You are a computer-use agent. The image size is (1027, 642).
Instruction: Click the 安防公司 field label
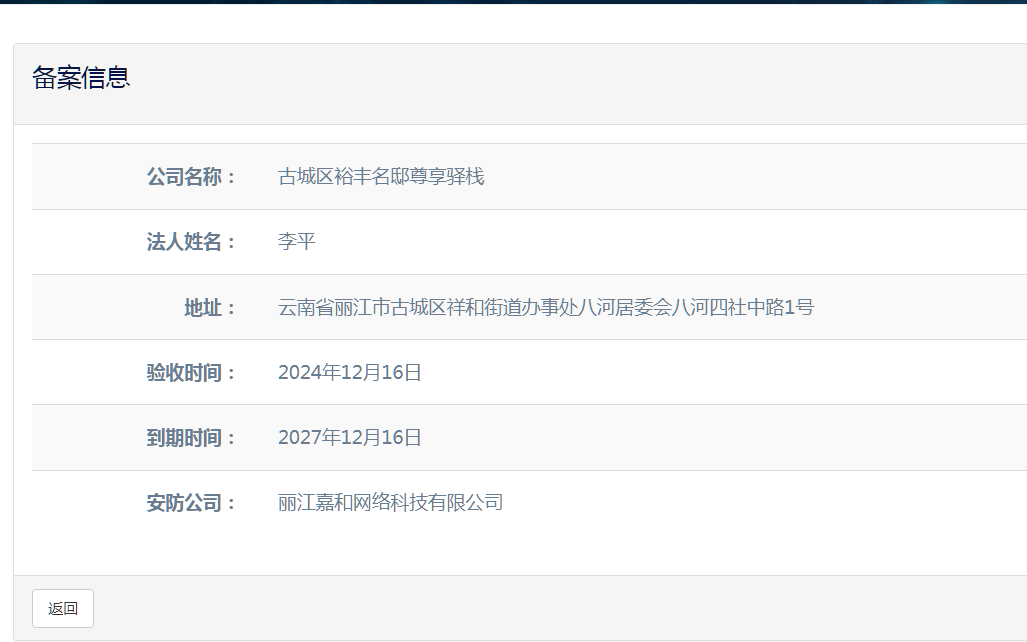[191, 503]
